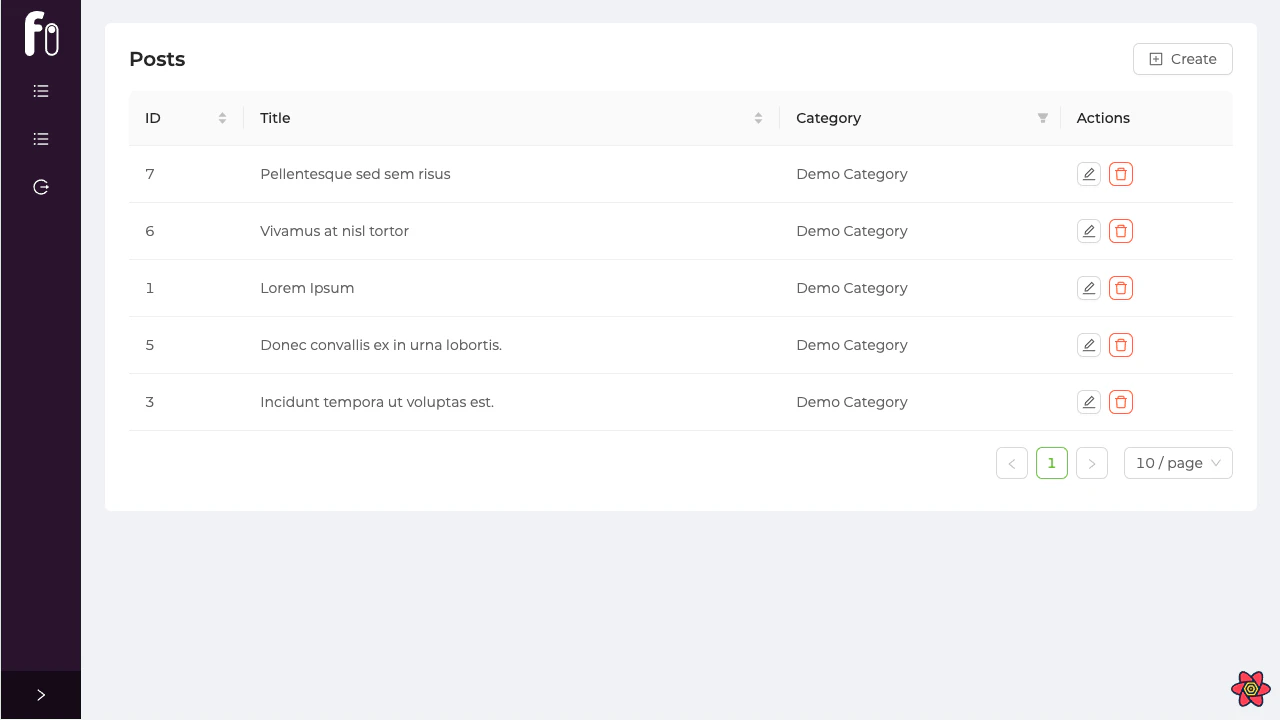Select page 1 in the pagination

pyautogui.click(x=1052, y=463)
